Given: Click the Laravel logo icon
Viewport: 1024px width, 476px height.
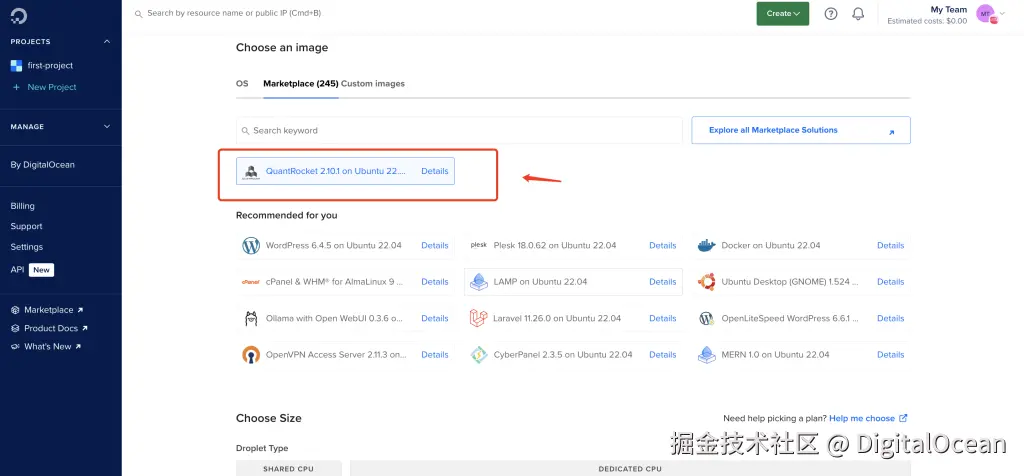Looking at the screenshot, I should coord(479,319).
